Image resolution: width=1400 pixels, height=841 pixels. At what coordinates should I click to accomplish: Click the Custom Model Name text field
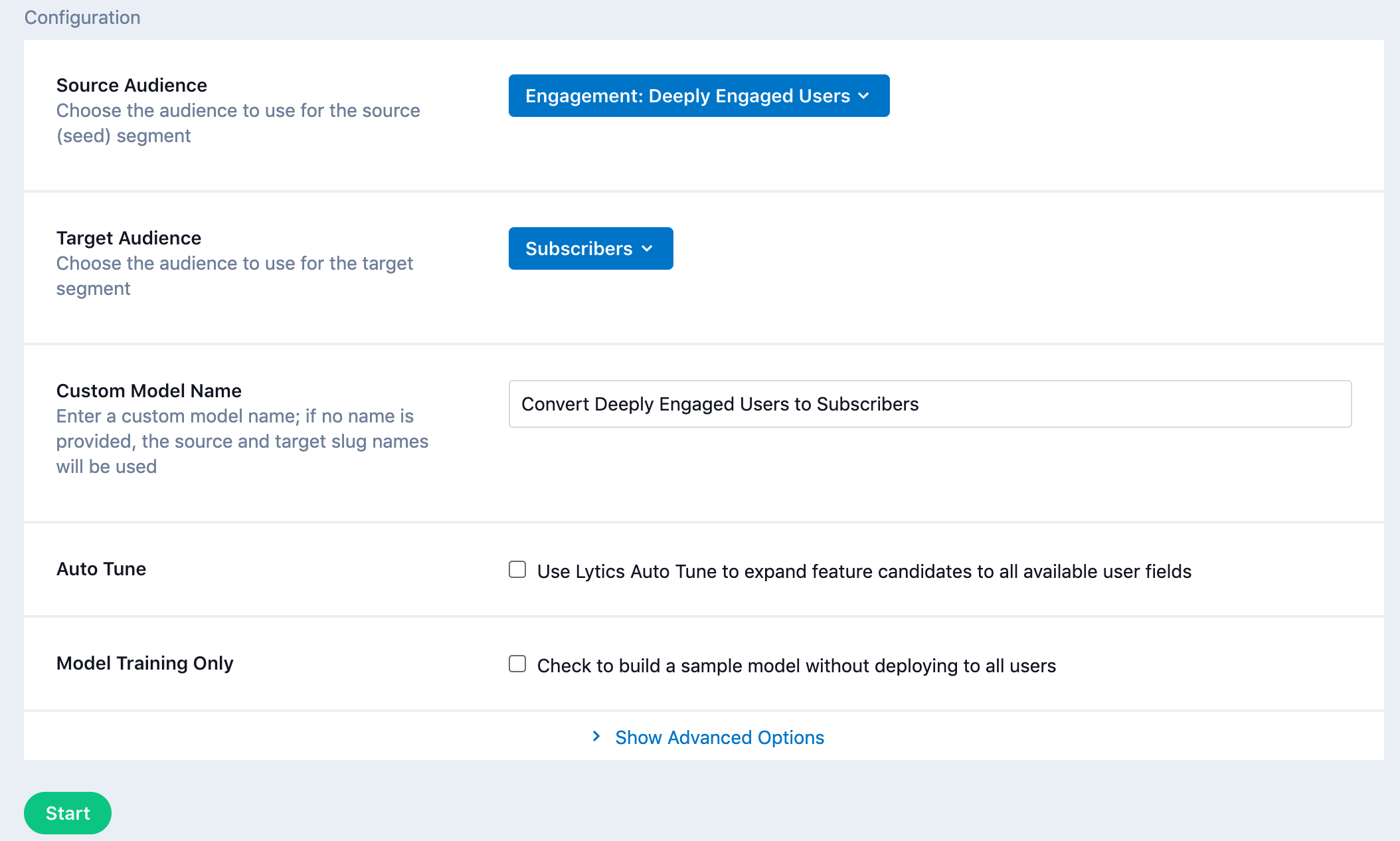pyautogui.click(x=930, y=404)
